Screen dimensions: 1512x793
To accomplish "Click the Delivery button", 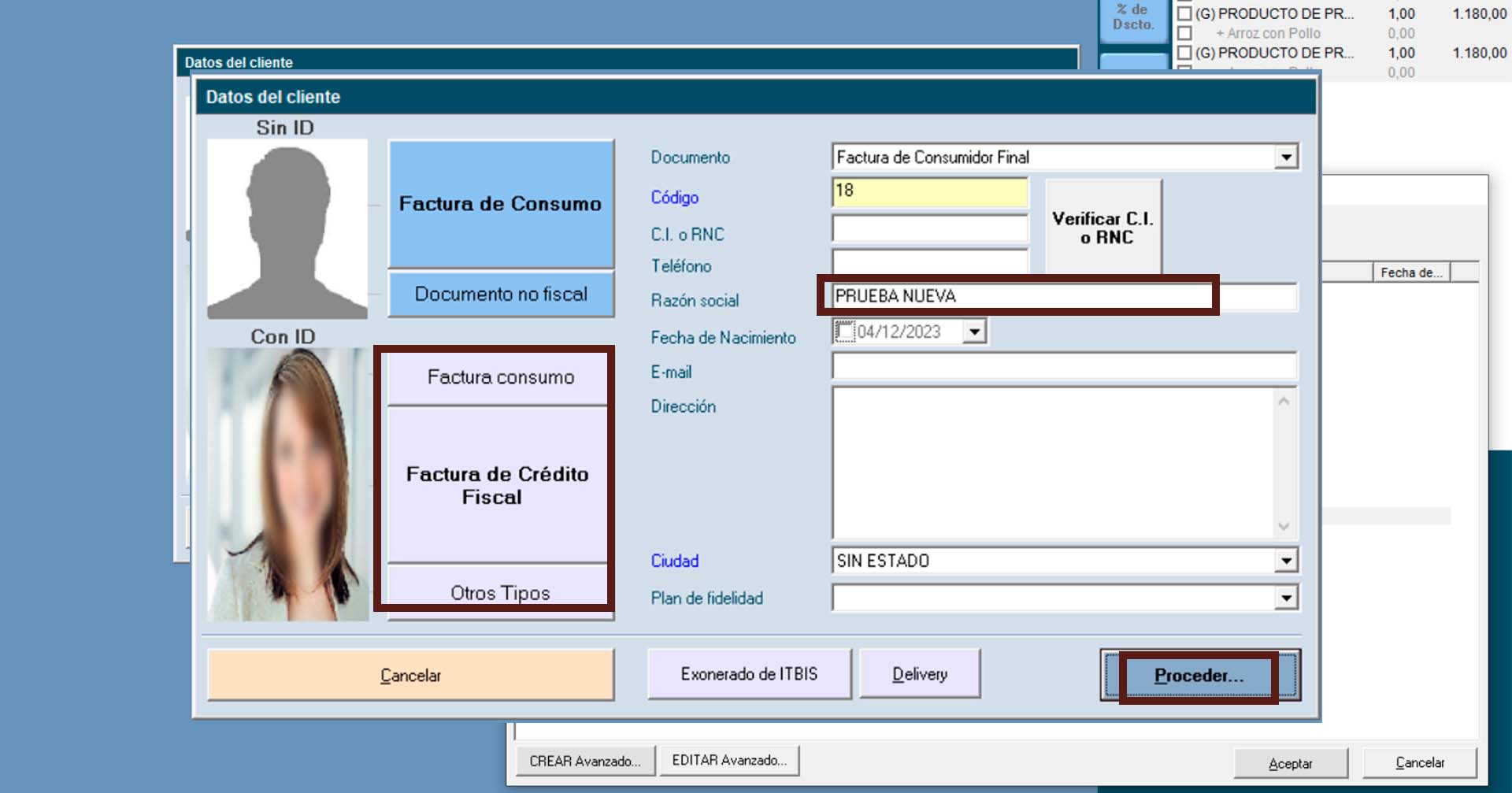I will pyautogui.click(x=919, y=674).
